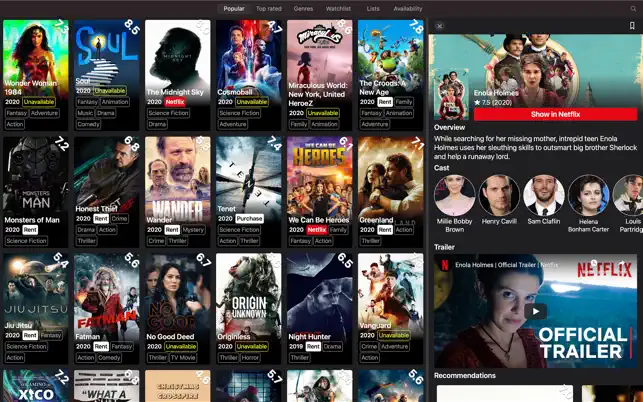Play the Enola Holmes trailer video
643x402 pixels.
pos(535,311)
